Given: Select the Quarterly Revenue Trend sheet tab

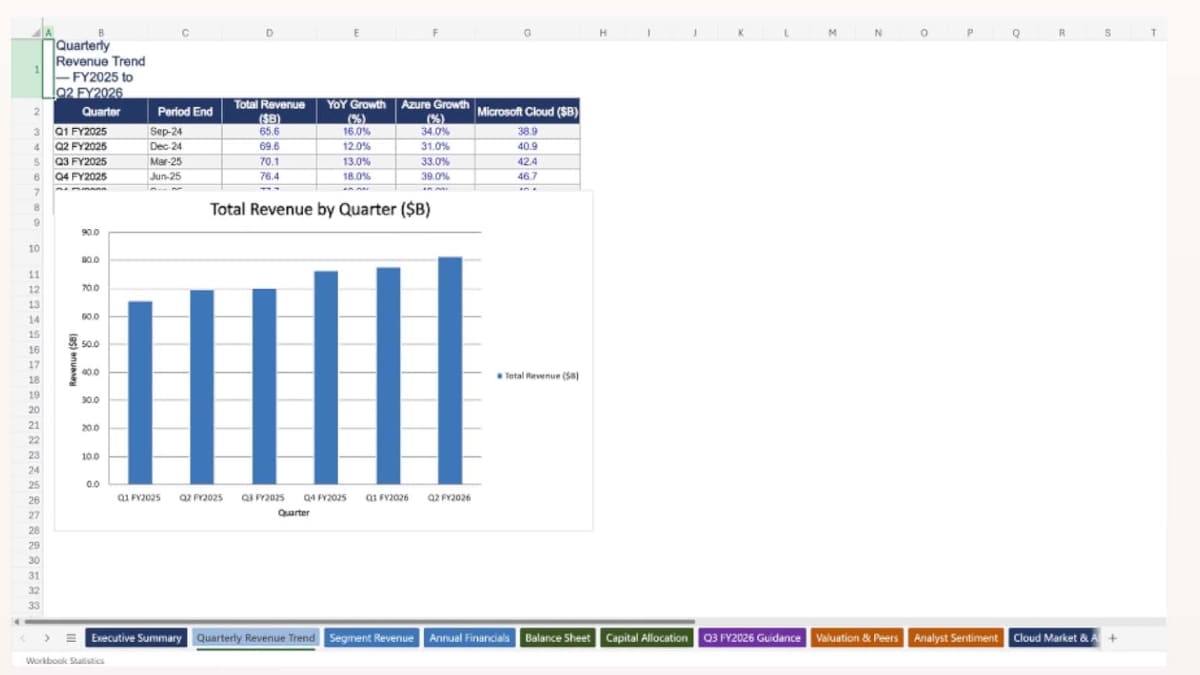Looking at the screenshot, I should [256, 637].
